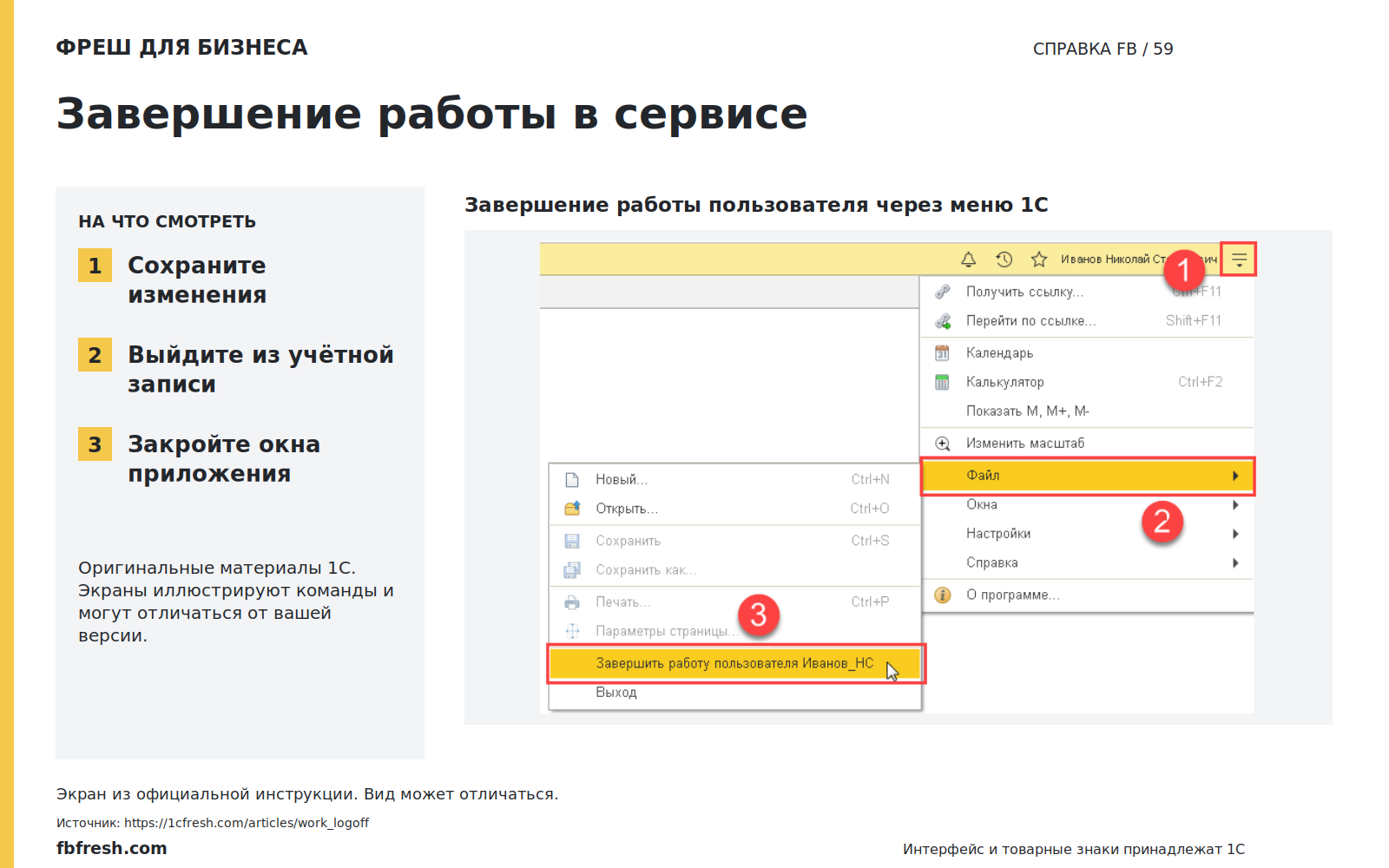The width and height of the screenshot is (1389, 868).
Task: Click the Открыть... menu entry
Action: (734, 509)
